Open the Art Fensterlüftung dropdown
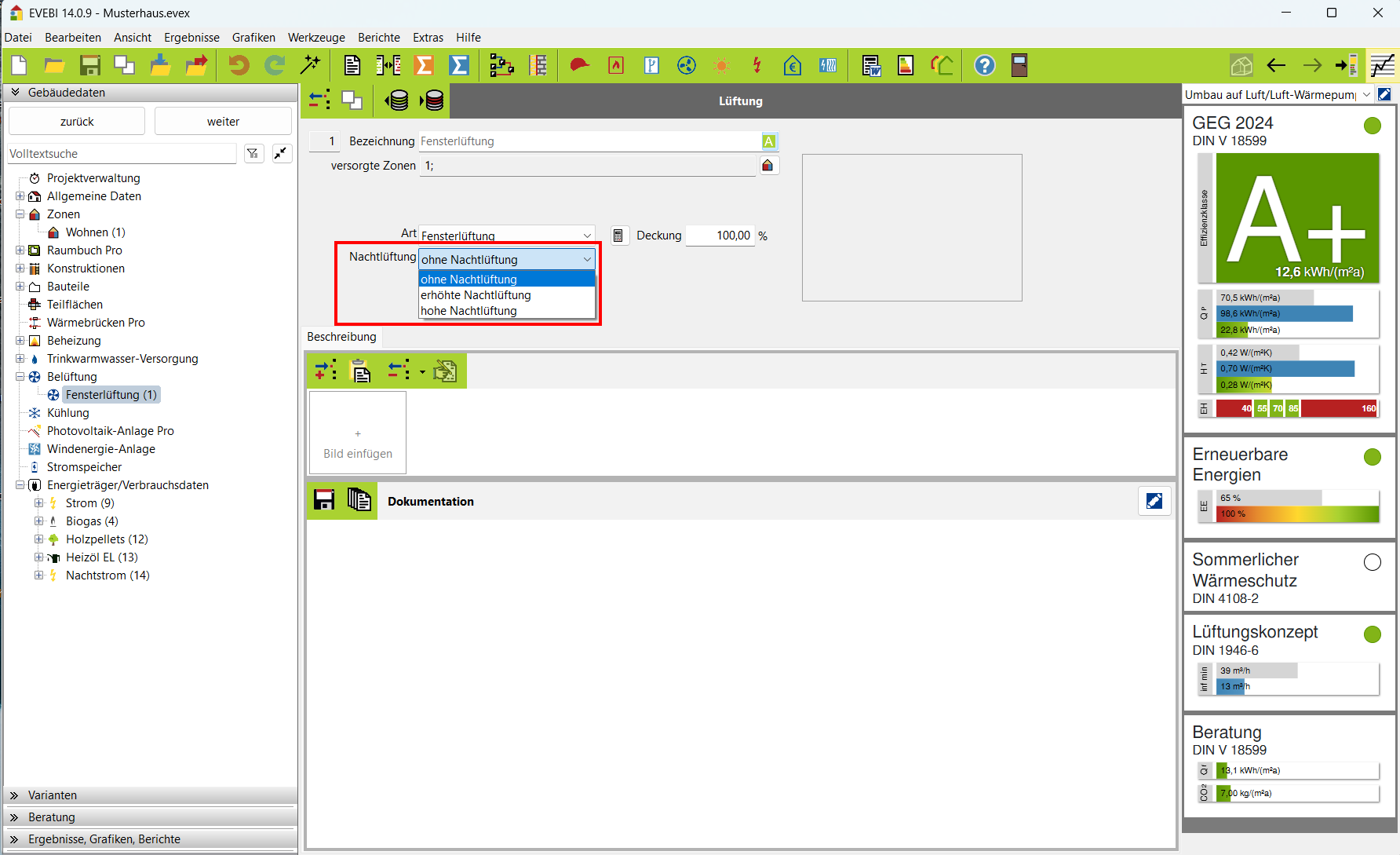The image size is (1400, 855). tap(506, 236)
